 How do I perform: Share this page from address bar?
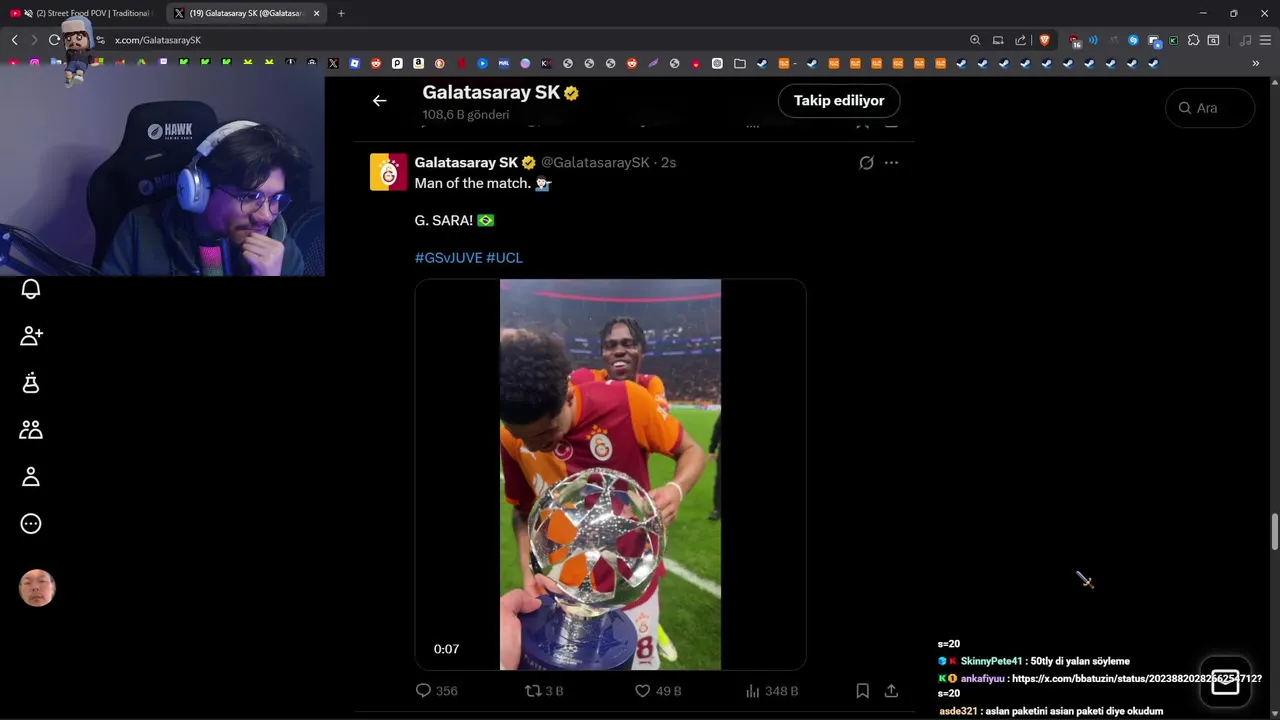coord(1020,40)
